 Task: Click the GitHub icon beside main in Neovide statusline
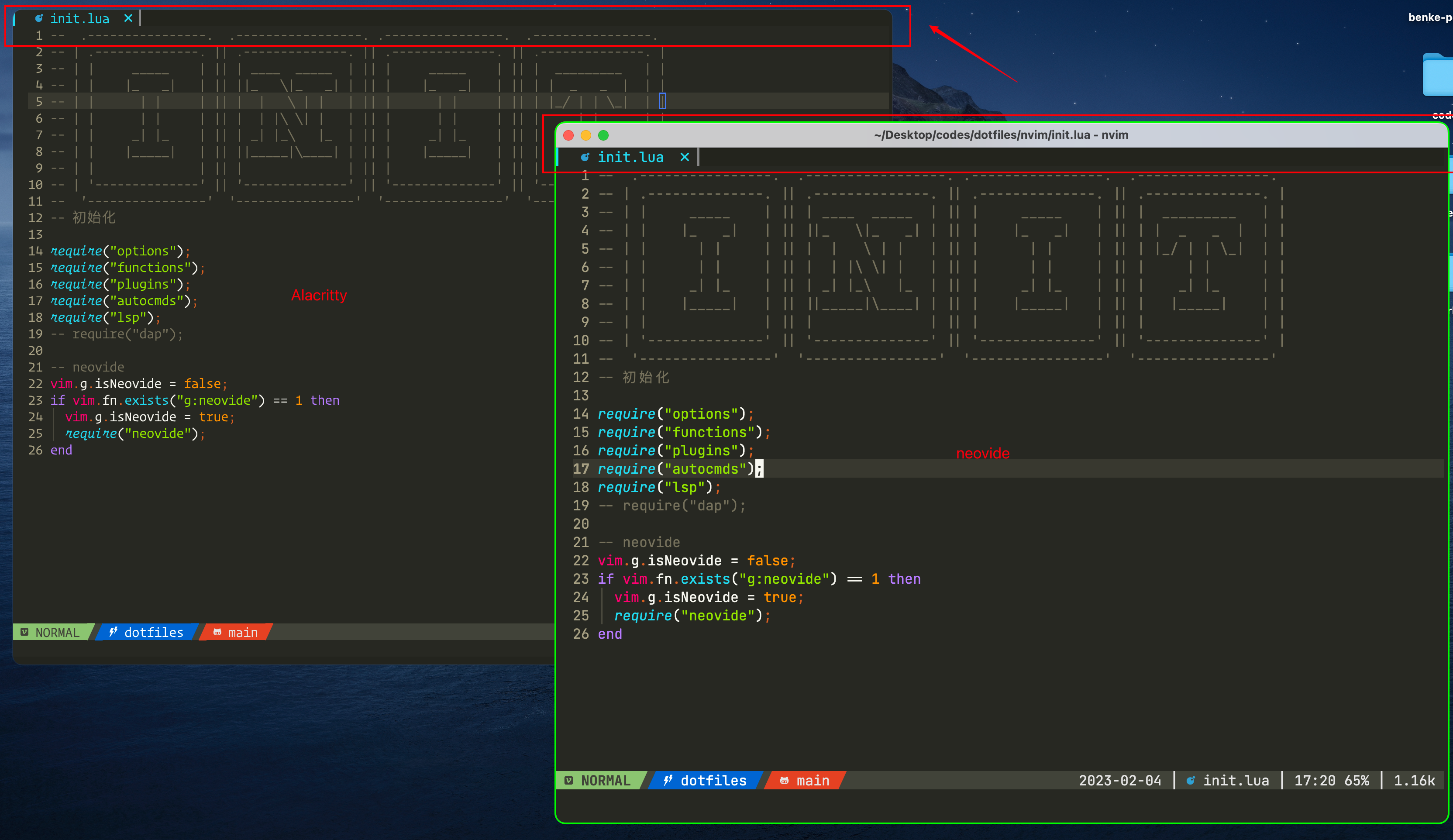point(785,781)
